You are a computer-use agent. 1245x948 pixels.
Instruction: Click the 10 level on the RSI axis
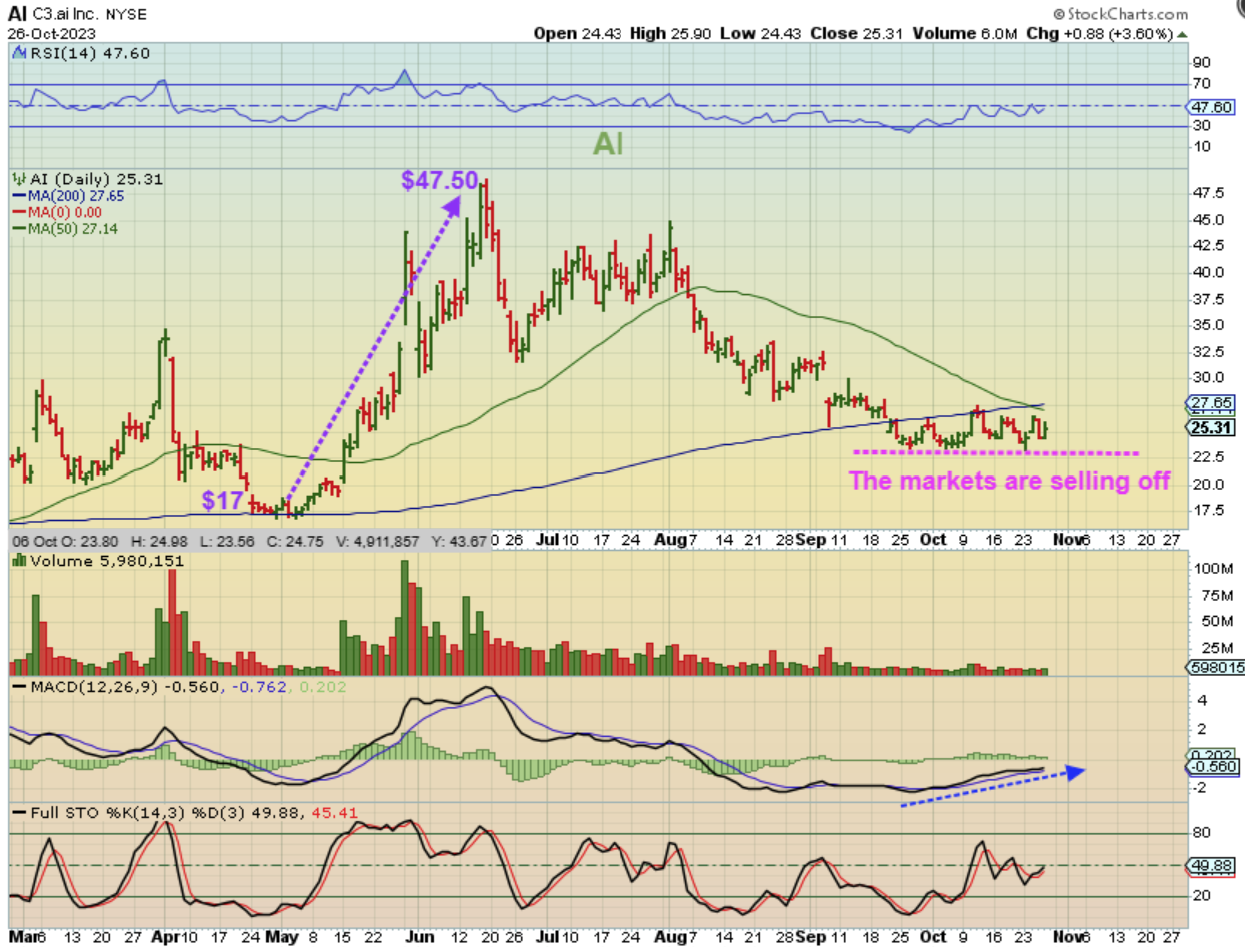[1202, 147]
